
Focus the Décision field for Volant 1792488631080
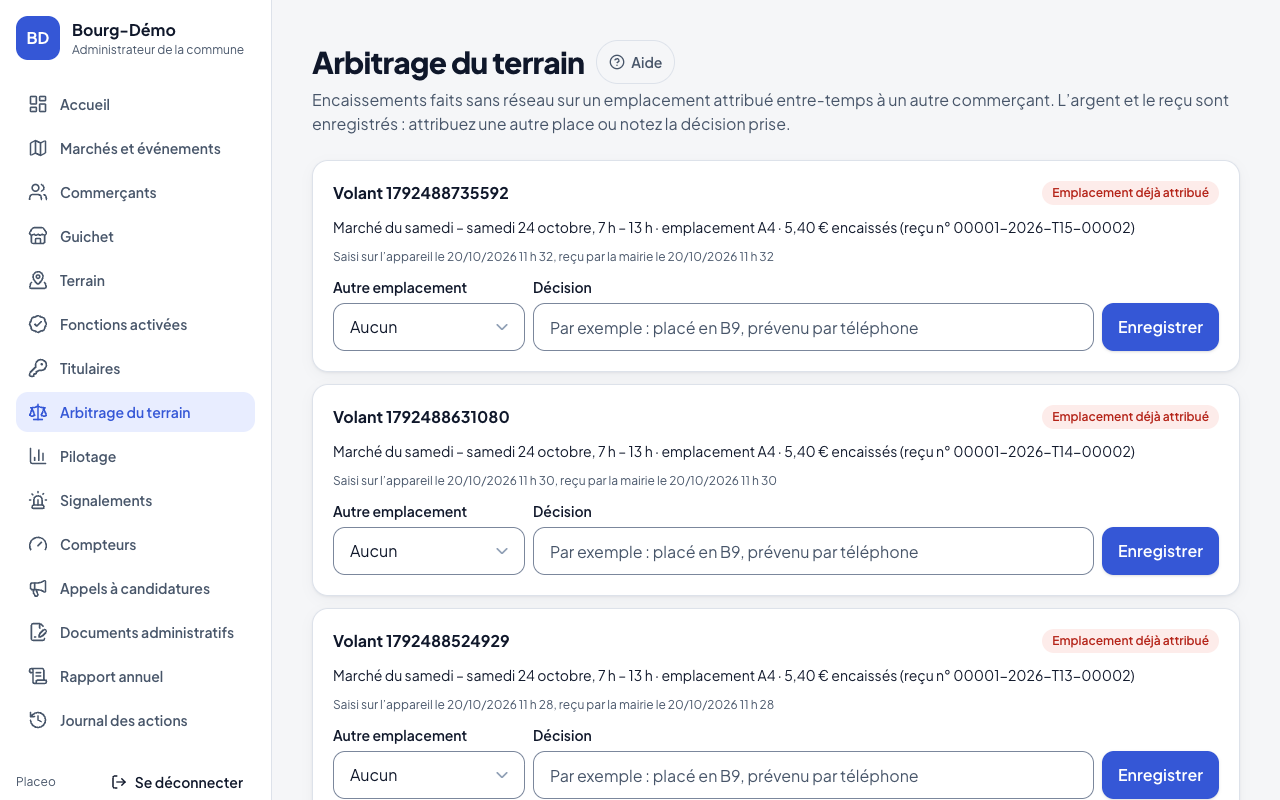click(813, 551)
